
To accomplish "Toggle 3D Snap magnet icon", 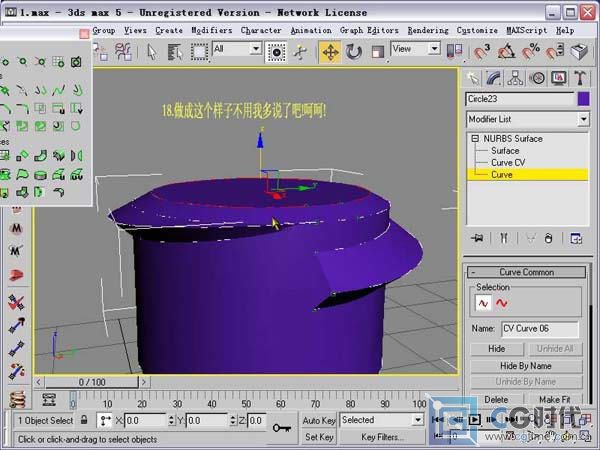I will [481, 51].
